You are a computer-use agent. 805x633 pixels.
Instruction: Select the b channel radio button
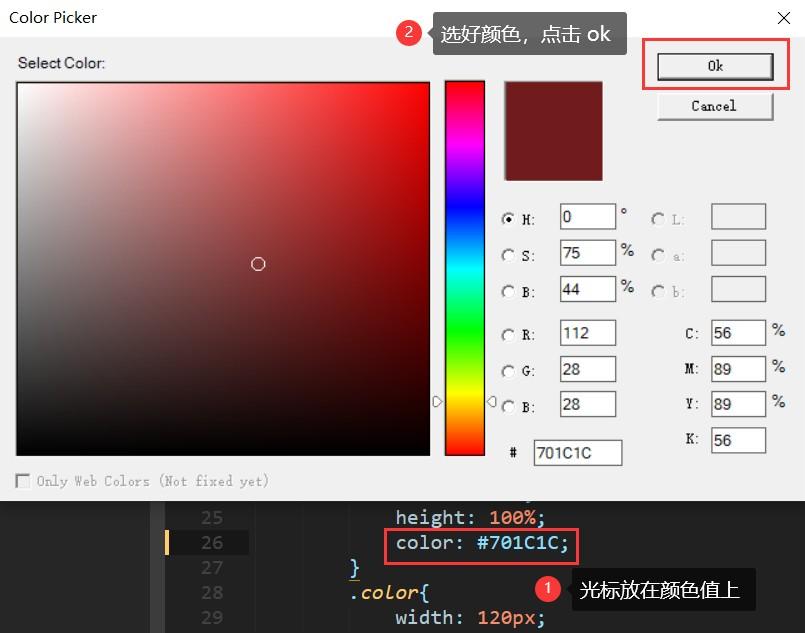(x=657, y=289)
